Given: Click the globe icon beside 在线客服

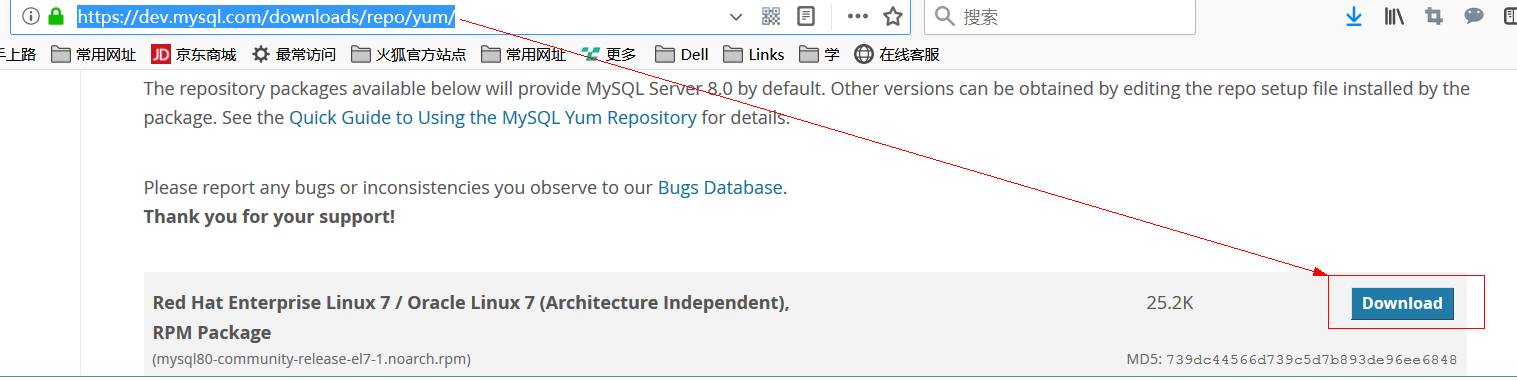Looking at the screenshot, I should [x=864, y=54].
